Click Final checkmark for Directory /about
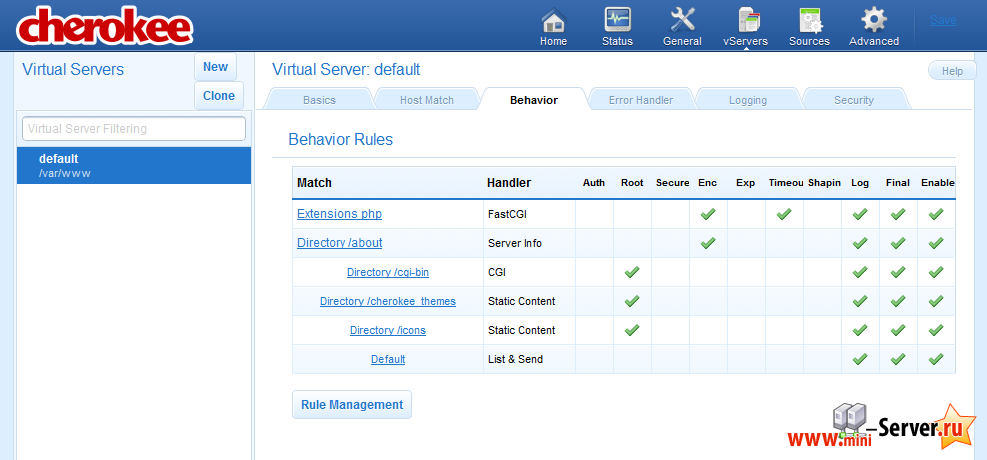This screenshot has width=987, height=460. pos(898,243)
